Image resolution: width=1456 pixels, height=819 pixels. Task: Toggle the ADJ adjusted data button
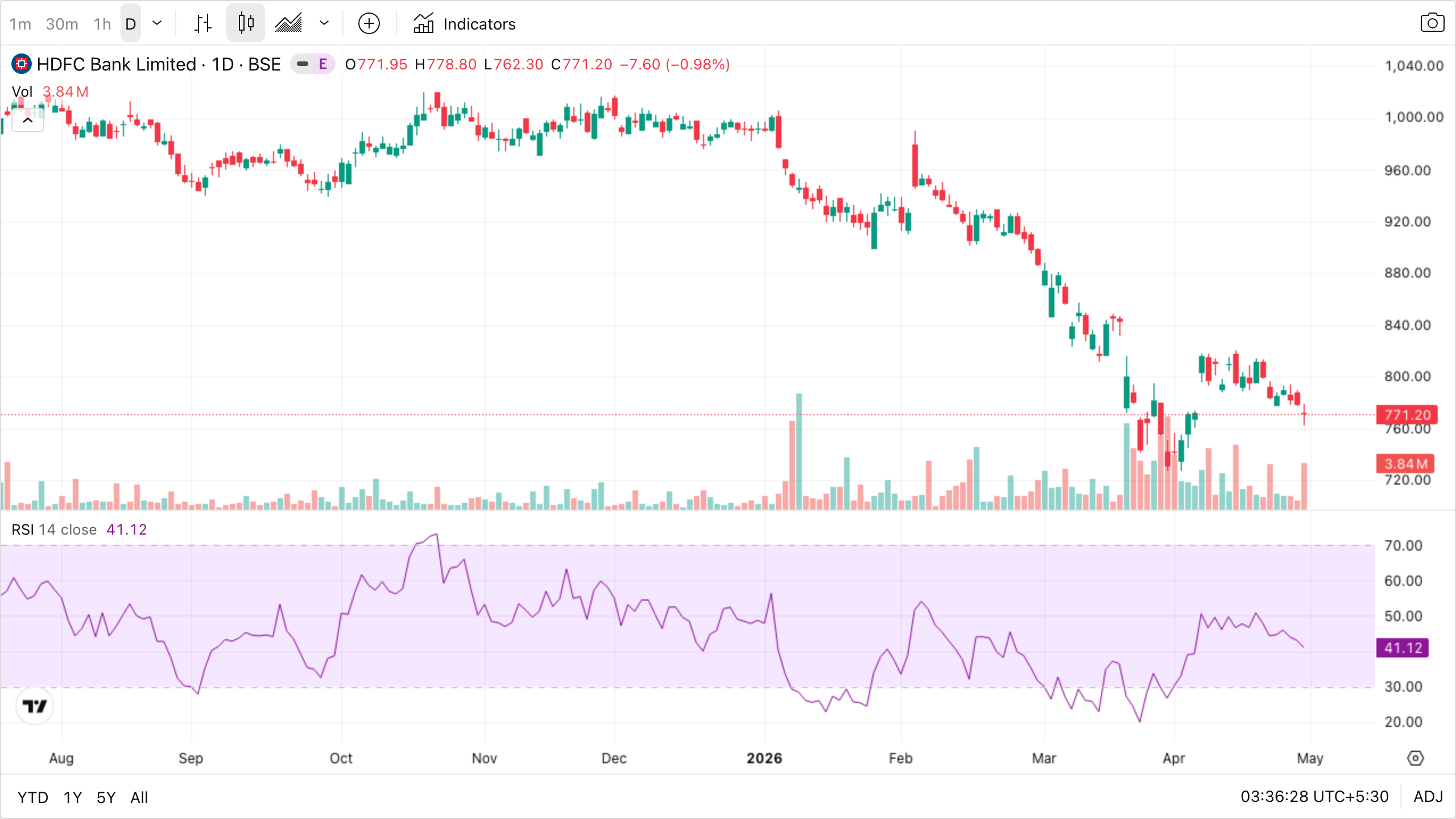click(x=1428, y=797)
